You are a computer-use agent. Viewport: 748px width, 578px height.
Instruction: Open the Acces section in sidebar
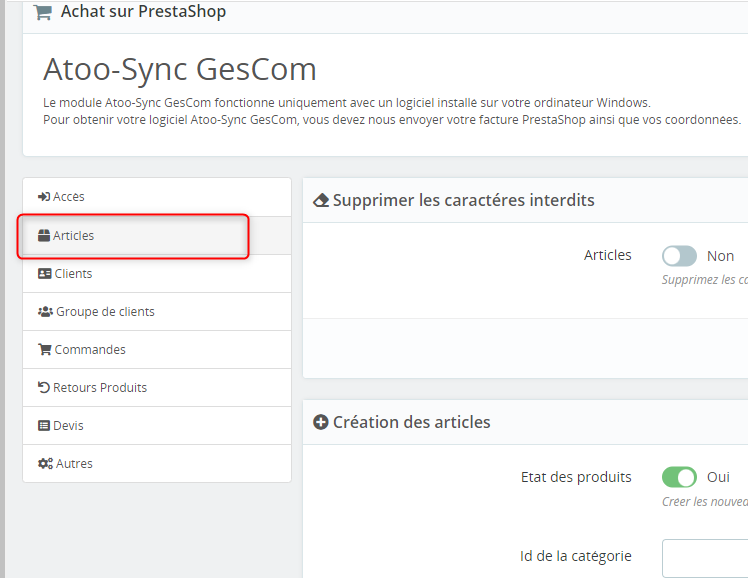(x=157, y=197)
